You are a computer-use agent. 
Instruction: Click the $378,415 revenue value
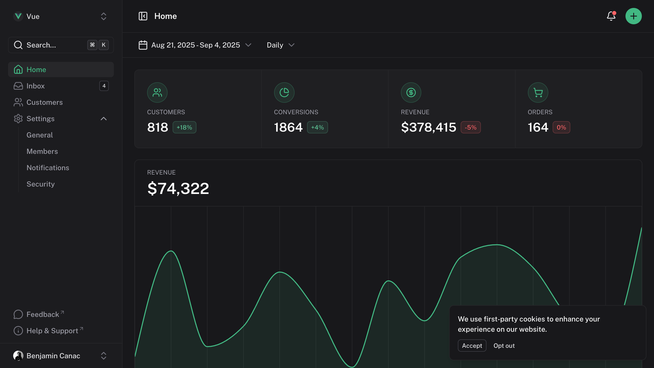(x=428, y=127)
